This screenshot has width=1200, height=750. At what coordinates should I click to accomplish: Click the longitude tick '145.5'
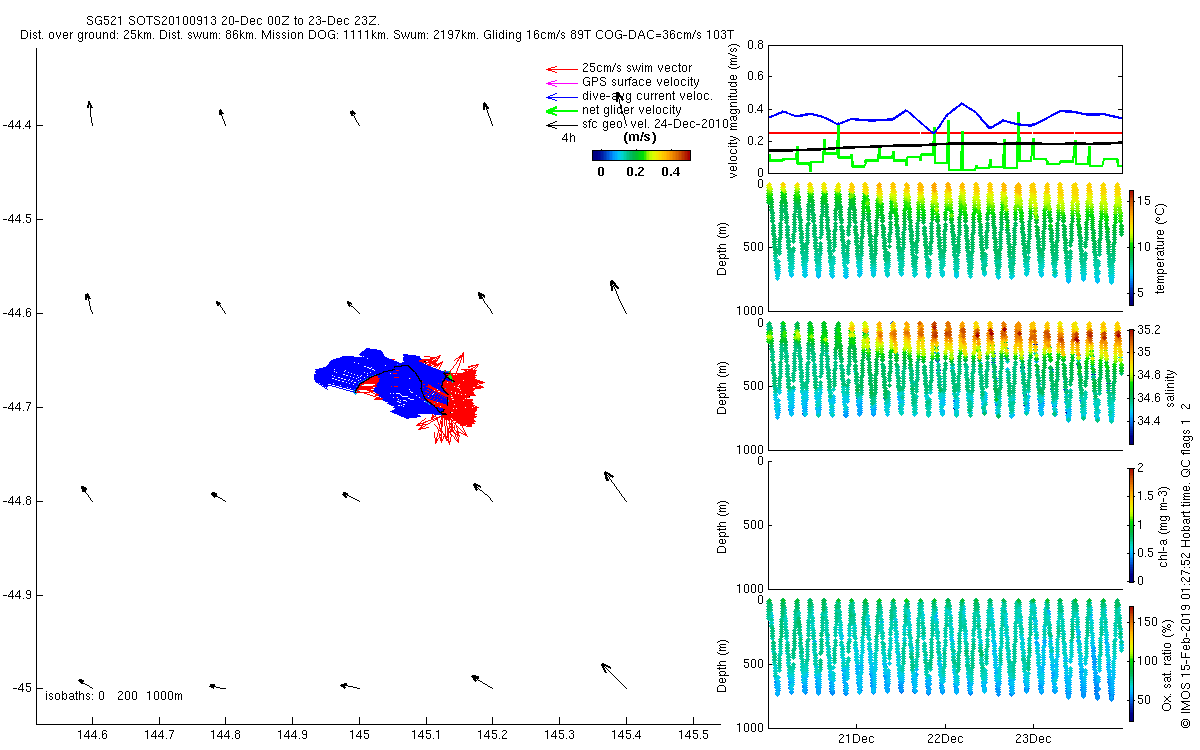693,735
